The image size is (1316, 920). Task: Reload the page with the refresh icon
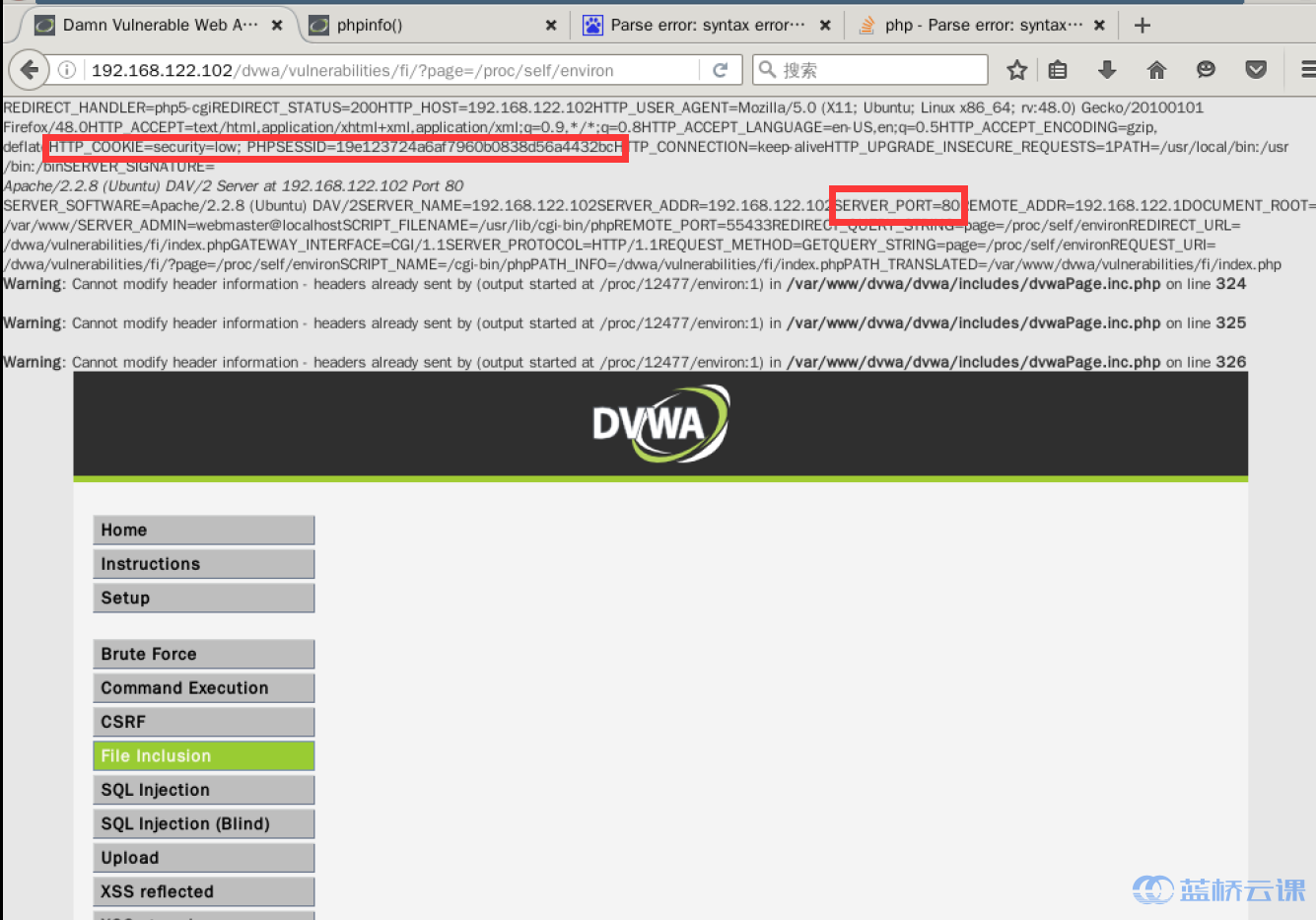[x=721, y=70]
